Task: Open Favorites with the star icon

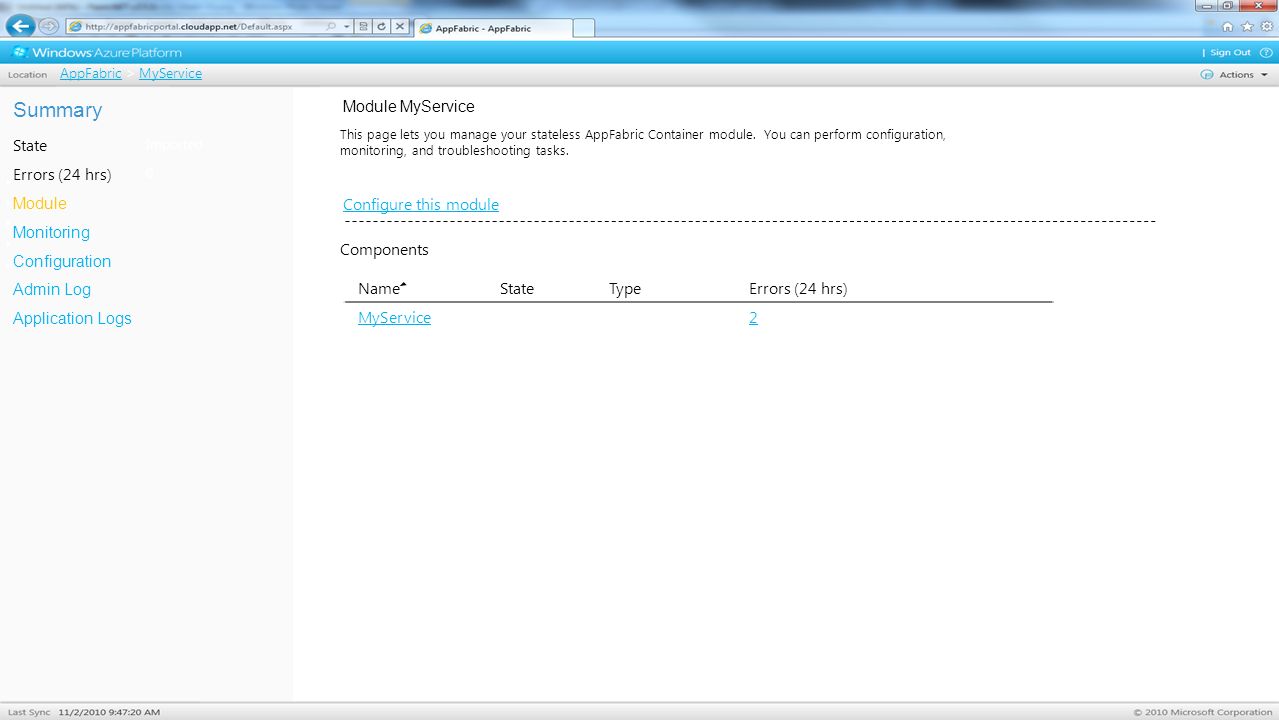Action: pos(1247,27)
